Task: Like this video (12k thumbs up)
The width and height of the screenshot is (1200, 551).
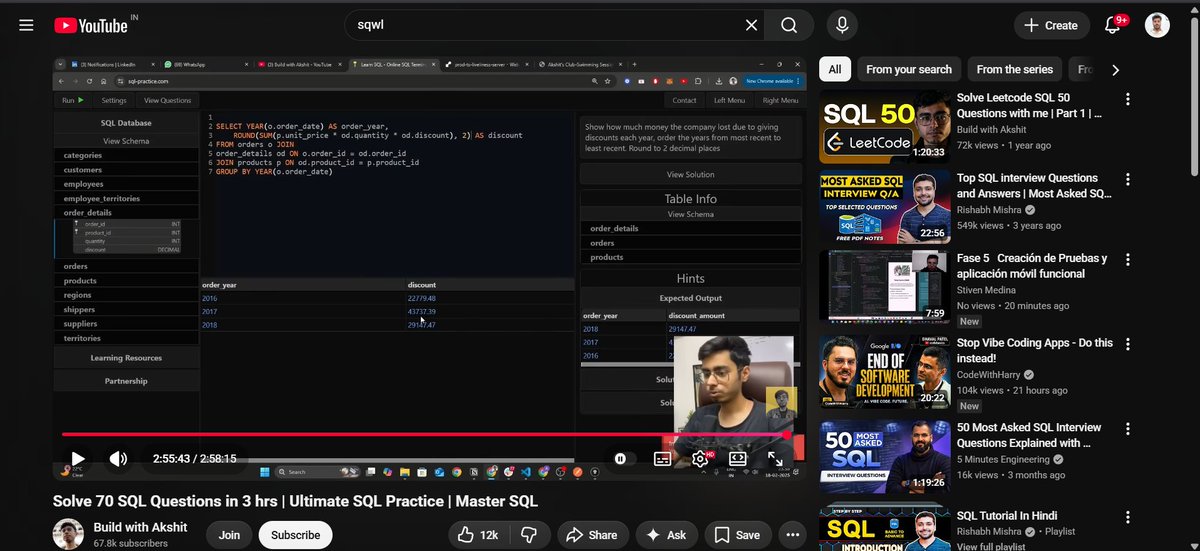Action: pyautogui.click(x=476, y=535)
